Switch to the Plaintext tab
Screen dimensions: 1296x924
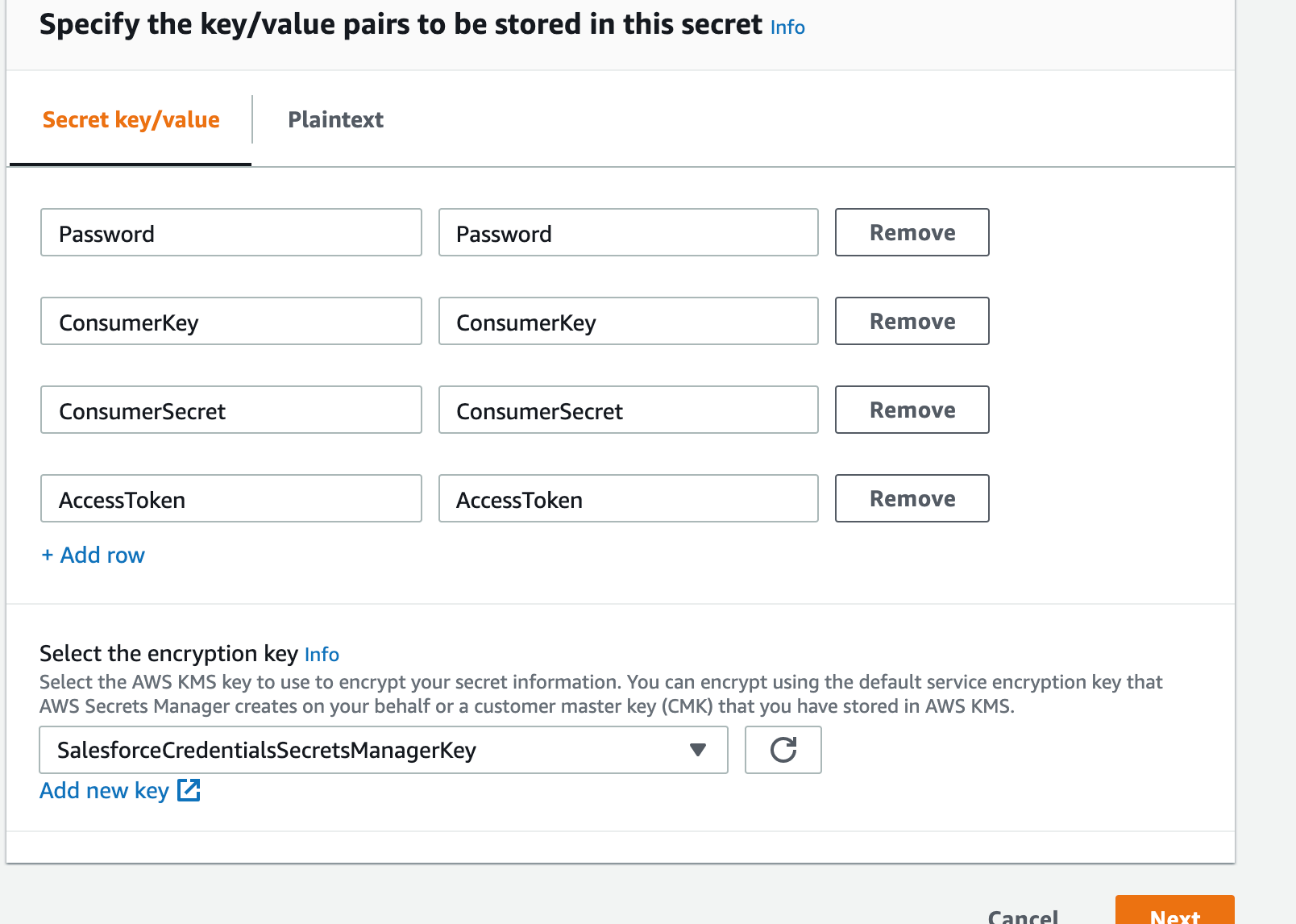(x=336, y=120)
